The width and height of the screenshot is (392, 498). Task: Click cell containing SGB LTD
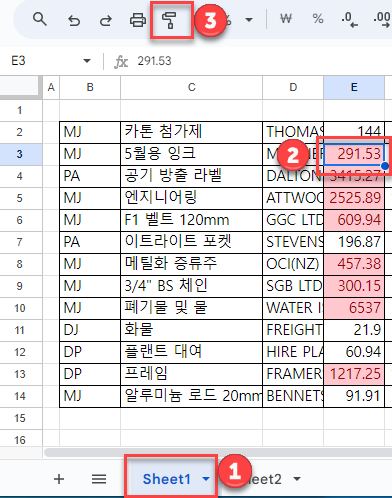pyautogui.click(x=293, y=286)
